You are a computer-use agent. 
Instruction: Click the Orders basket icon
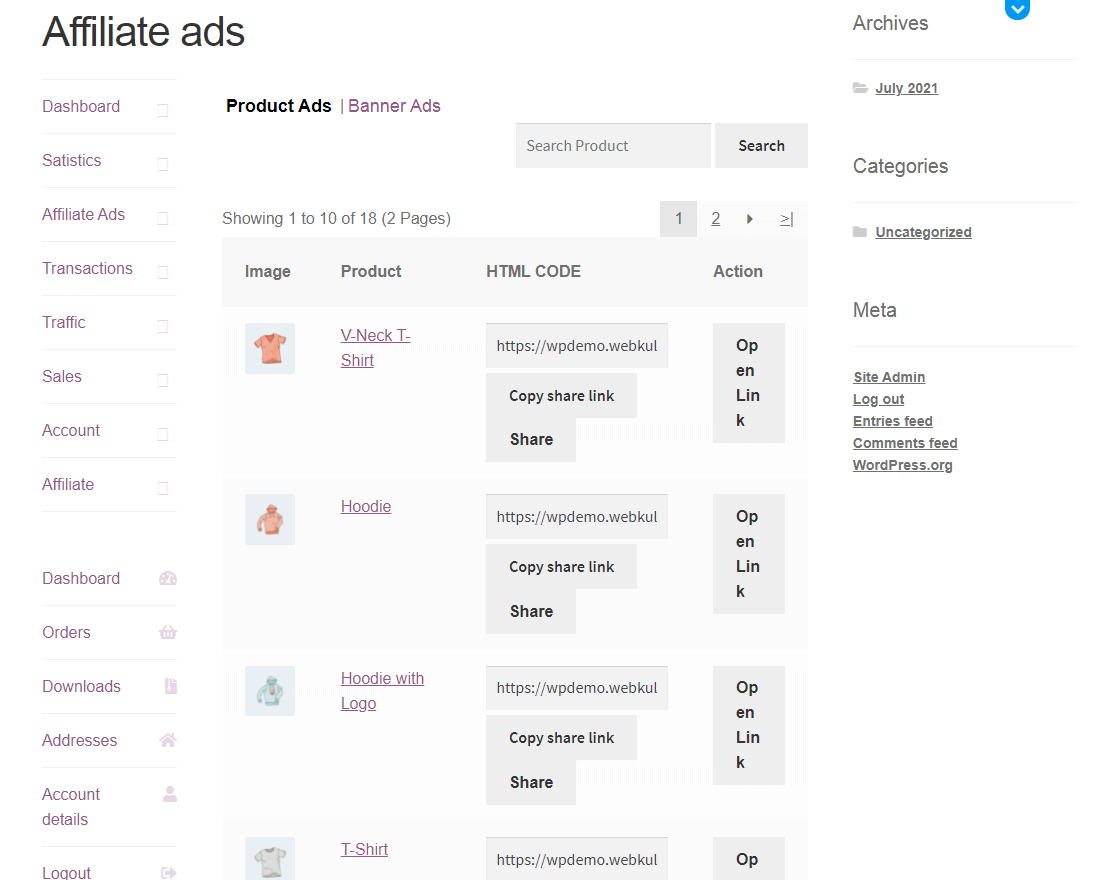tap(168, 632)
